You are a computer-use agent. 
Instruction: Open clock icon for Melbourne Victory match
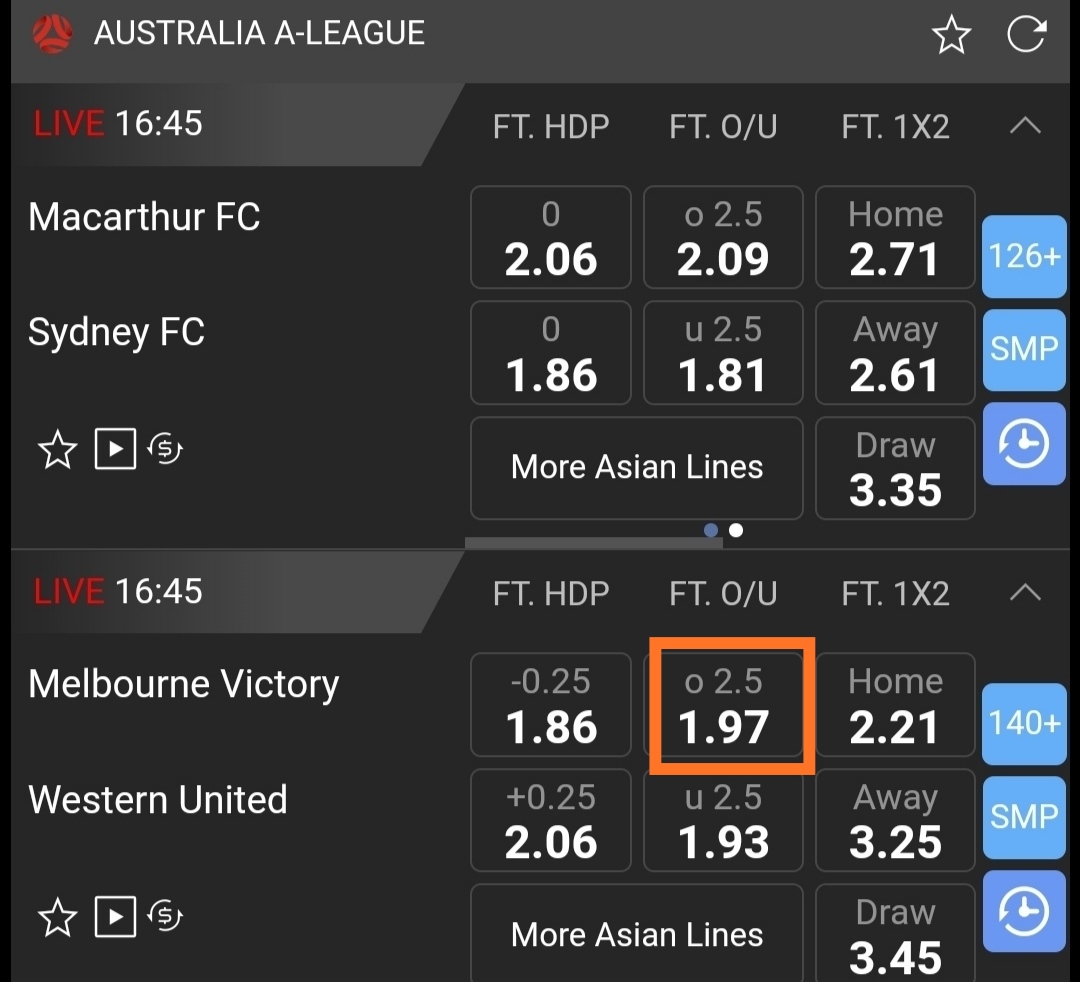(1024, 912)
